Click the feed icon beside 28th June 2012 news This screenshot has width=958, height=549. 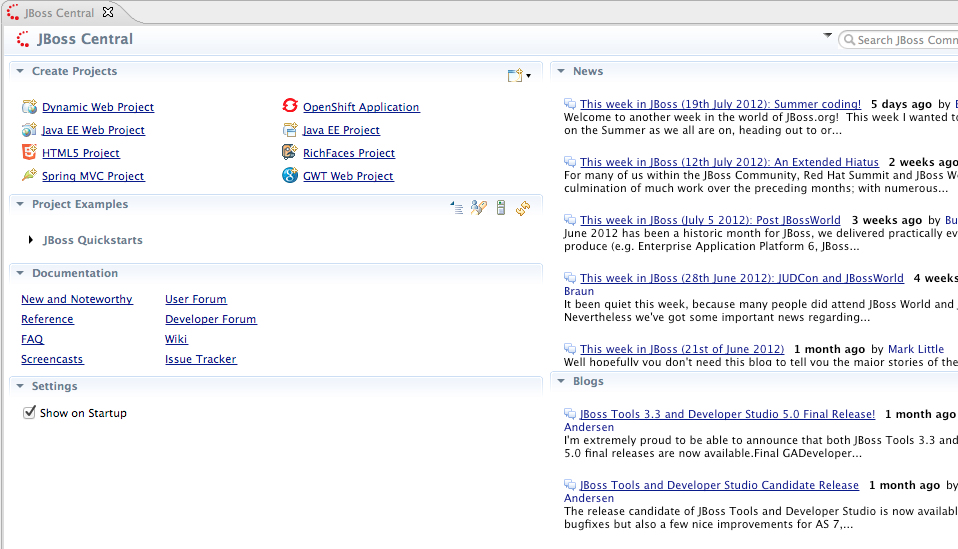(x=570, y=278)
